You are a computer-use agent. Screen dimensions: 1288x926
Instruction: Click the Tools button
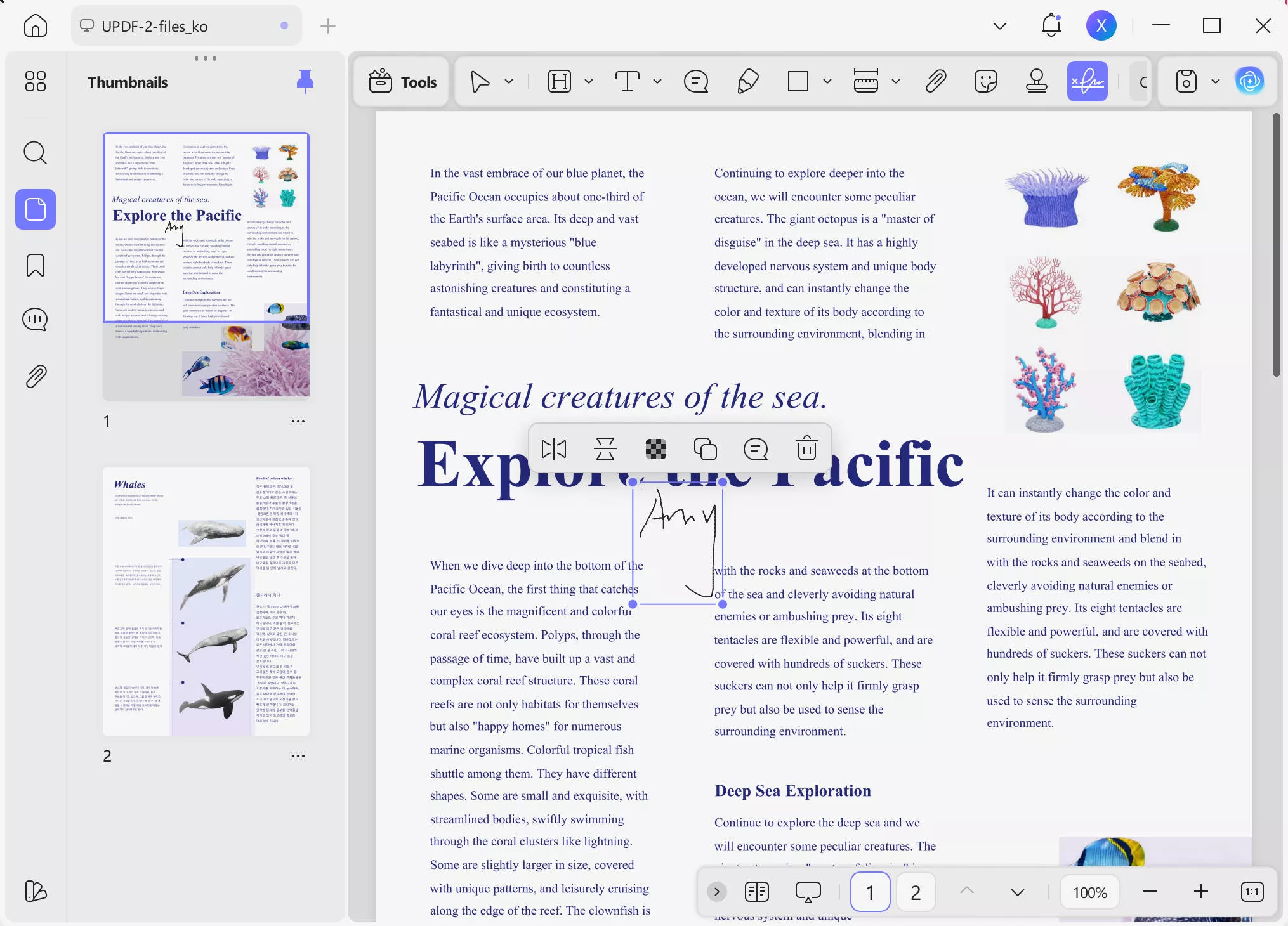402,81
